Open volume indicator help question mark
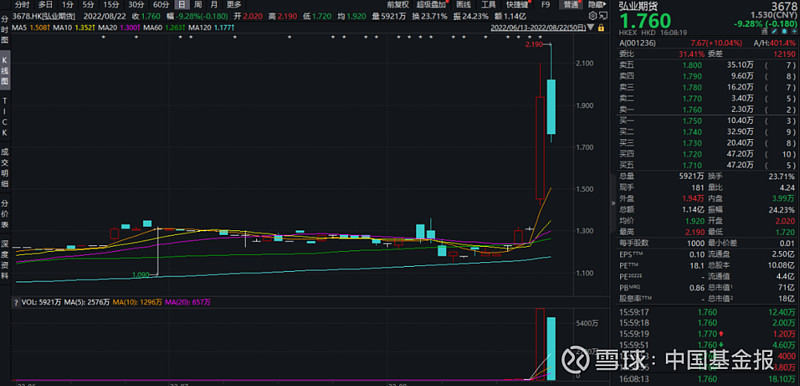 16,302
